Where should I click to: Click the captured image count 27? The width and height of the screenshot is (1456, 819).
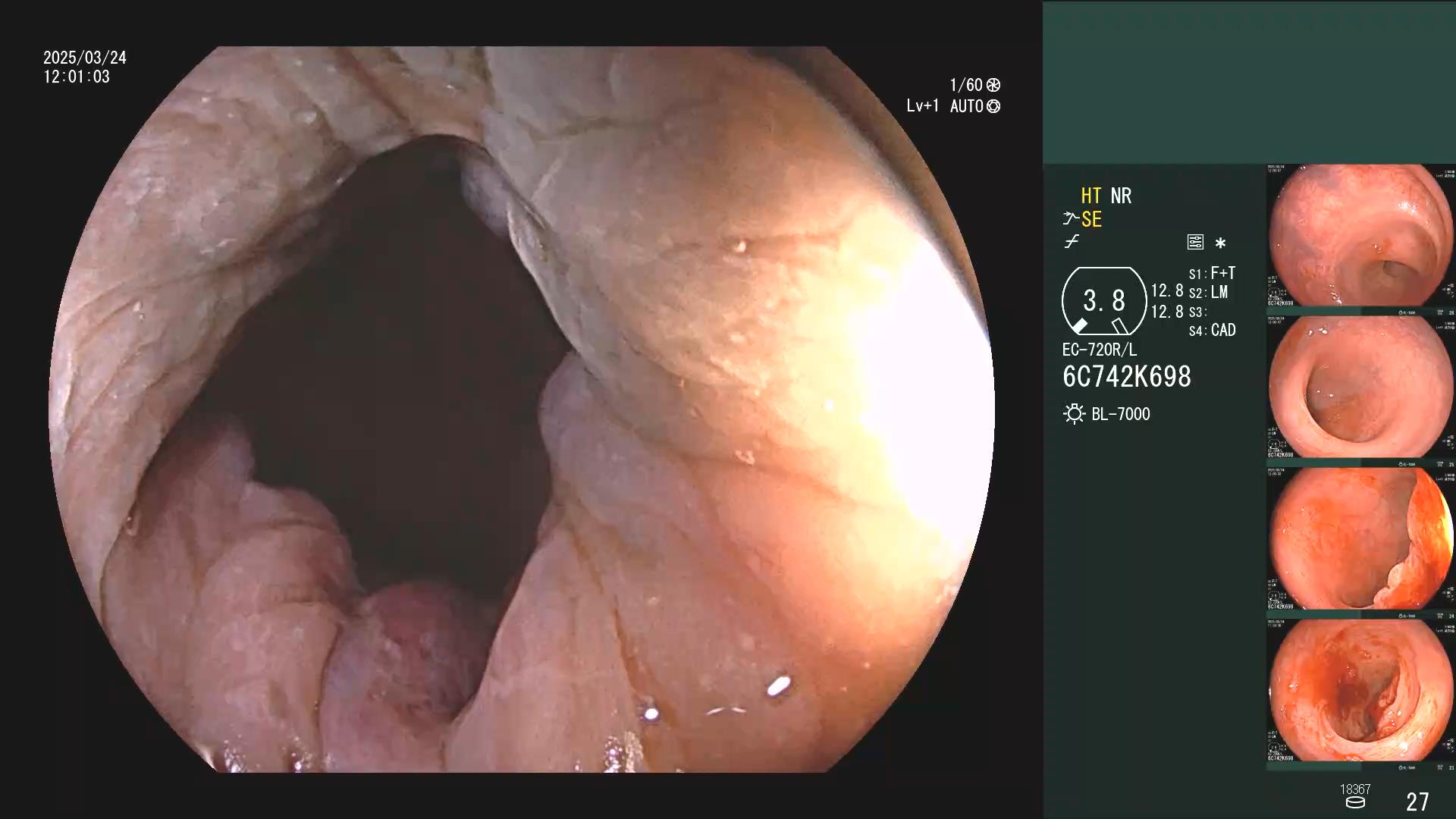[x=1417, y=802]
